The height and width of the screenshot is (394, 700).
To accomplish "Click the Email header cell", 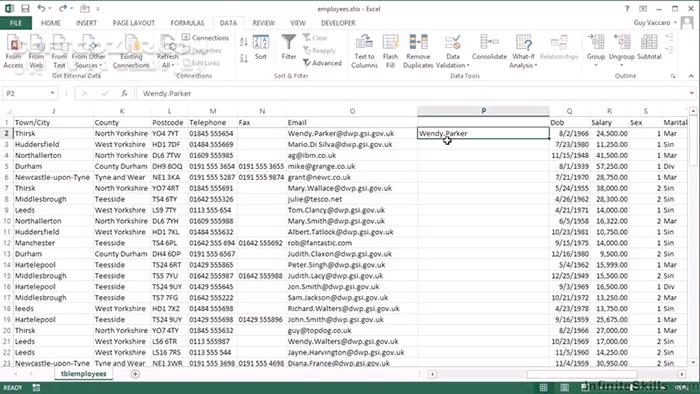I will click(x=352, y=122).
